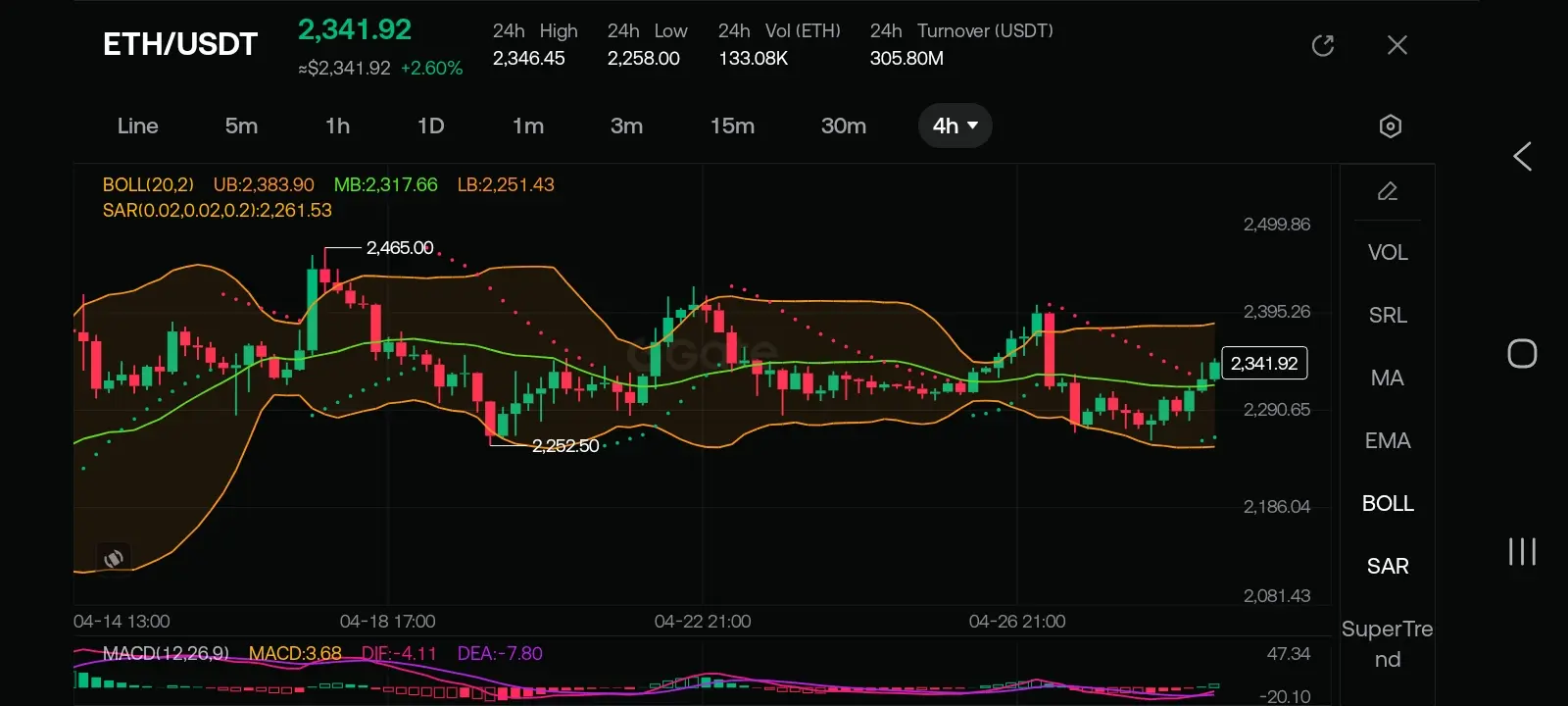This screenshot has height=706, width=1568.
Task: Select the 1D interval tab
Action: pyautogui.click(x=431, y=126)
